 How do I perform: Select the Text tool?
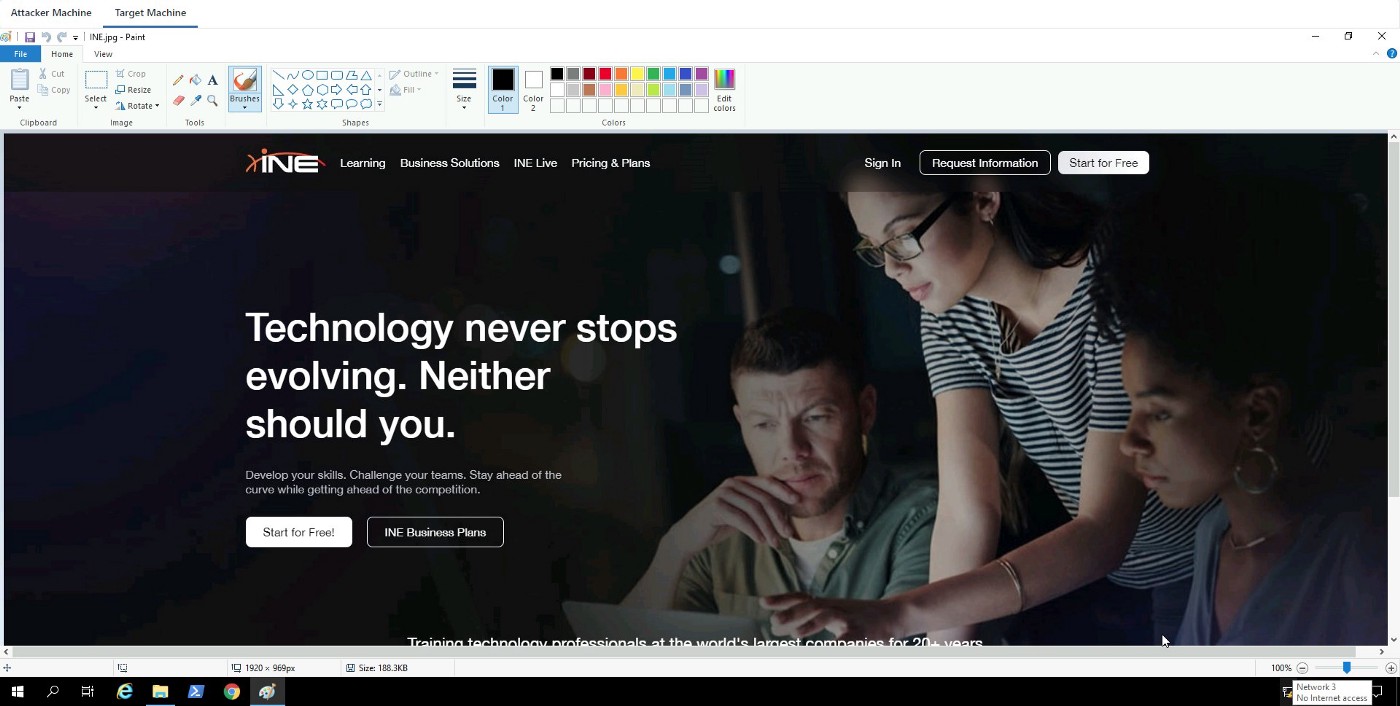212,80
